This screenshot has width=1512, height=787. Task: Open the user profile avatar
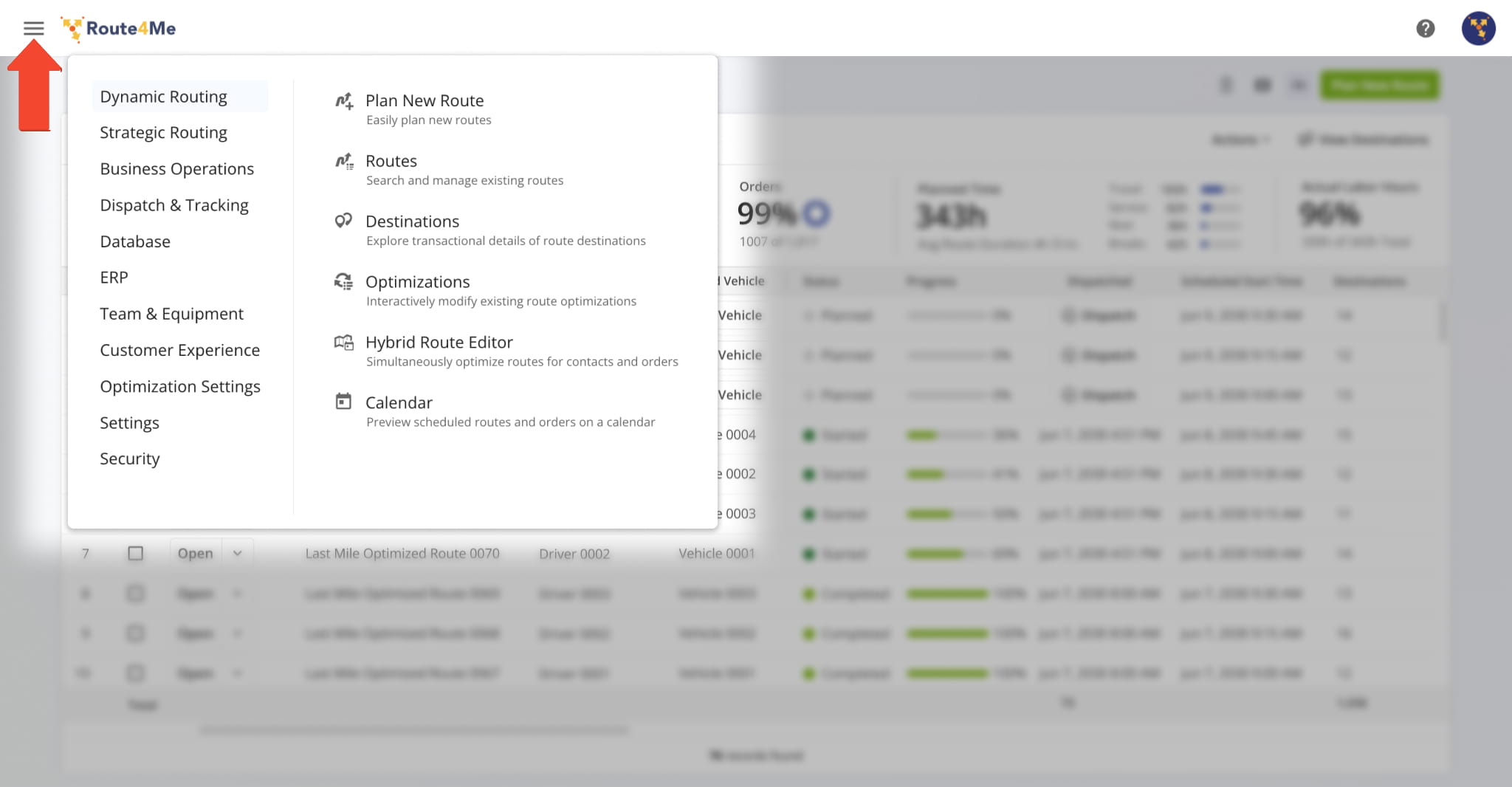pyautogui.click(x=1478, y=29)
